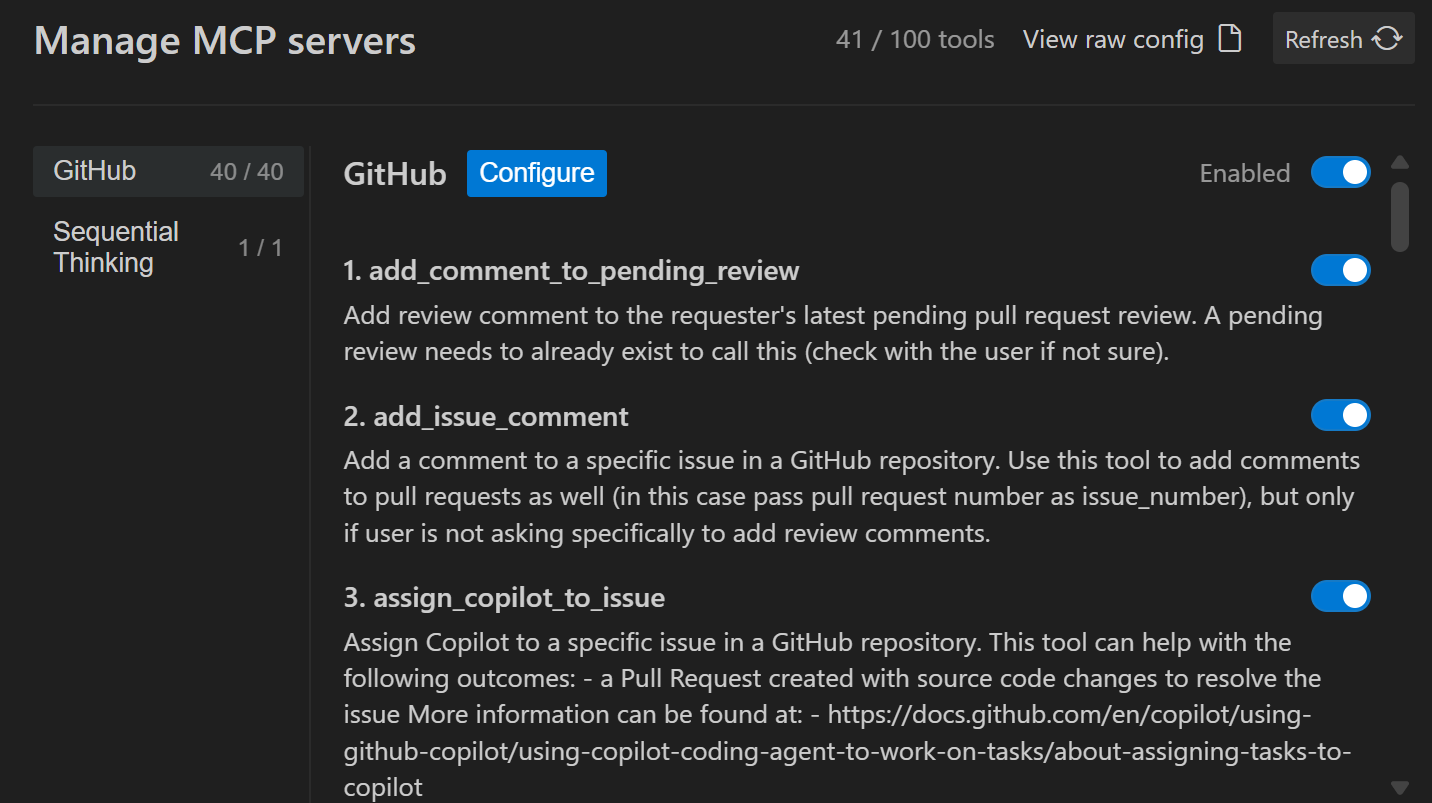
Task: Click the 1 / 1 count next to Sequential Thinking
Action: (260, 248)
